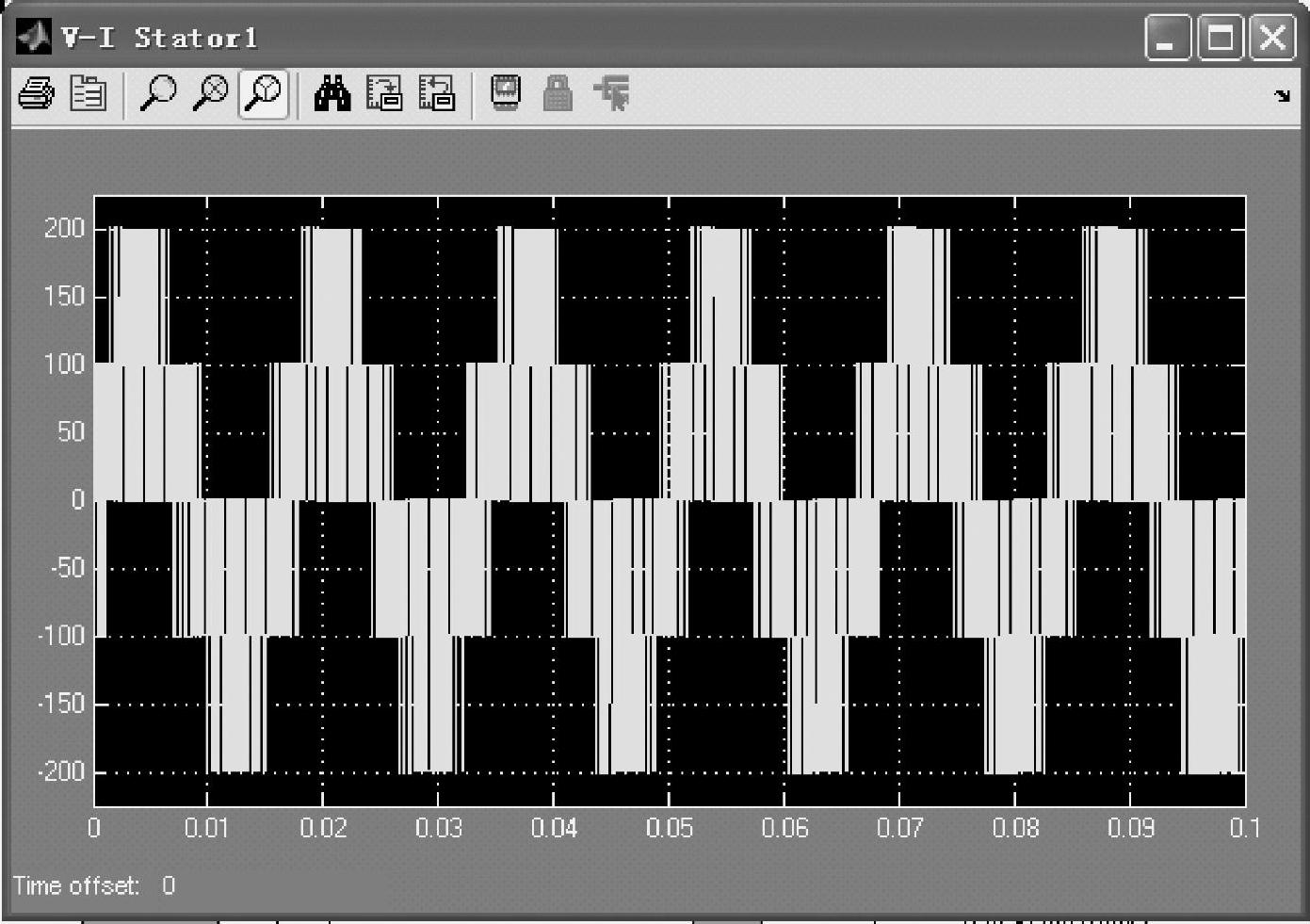Click the padlock axes selection icon
This screenshot has height=924, width=1310.
coord(558,93)
